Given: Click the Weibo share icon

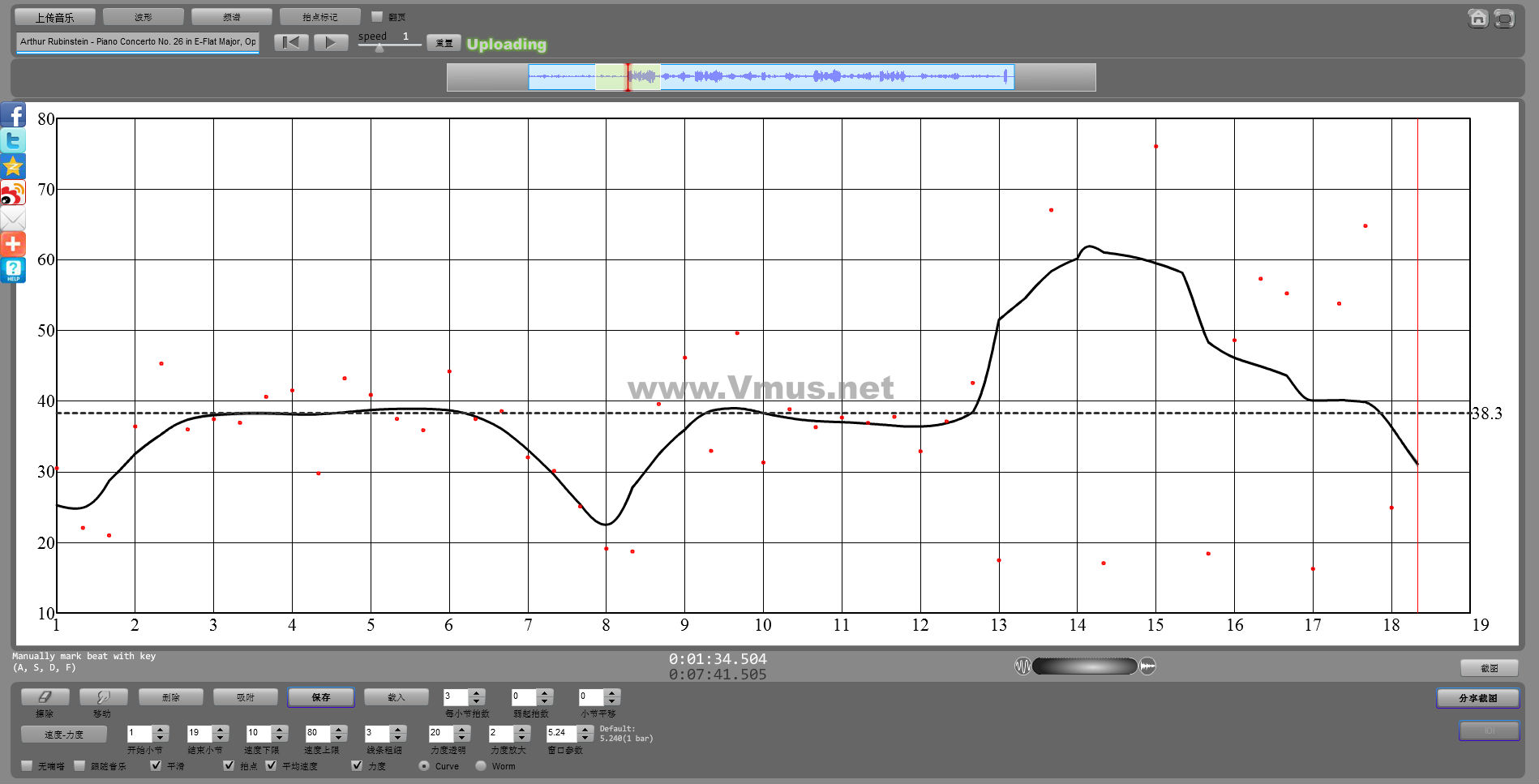Looking at the screenshot, I should tap(13, 193).
